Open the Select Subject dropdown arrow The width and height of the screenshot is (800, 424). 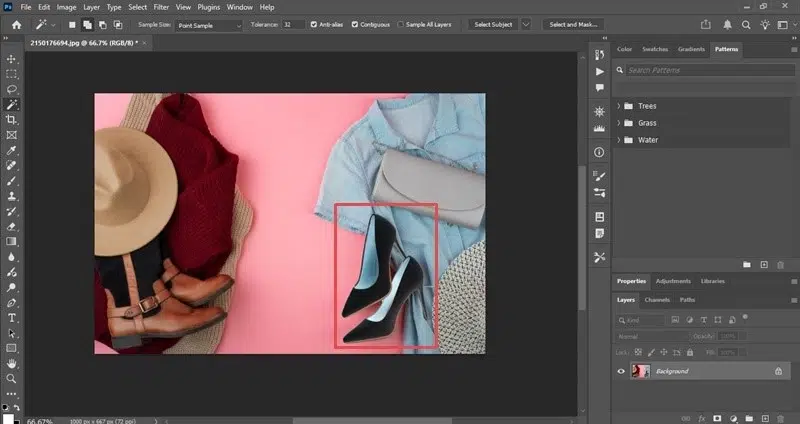point(526,24)
